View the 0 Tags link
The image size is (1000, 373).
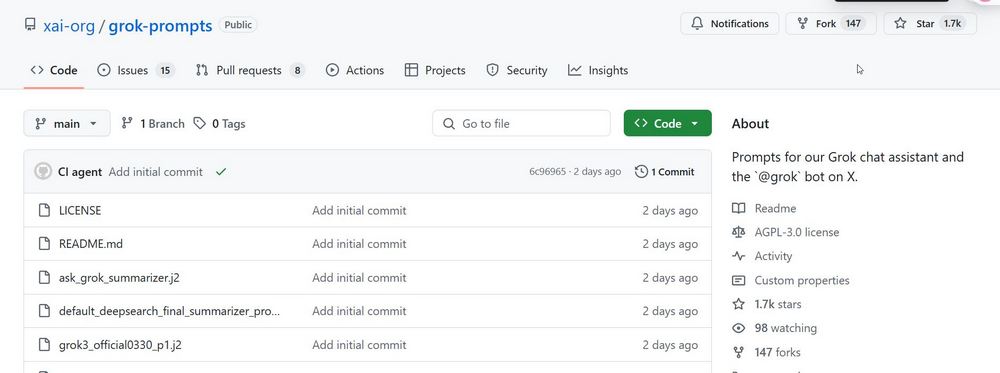[x=219, y=124]
